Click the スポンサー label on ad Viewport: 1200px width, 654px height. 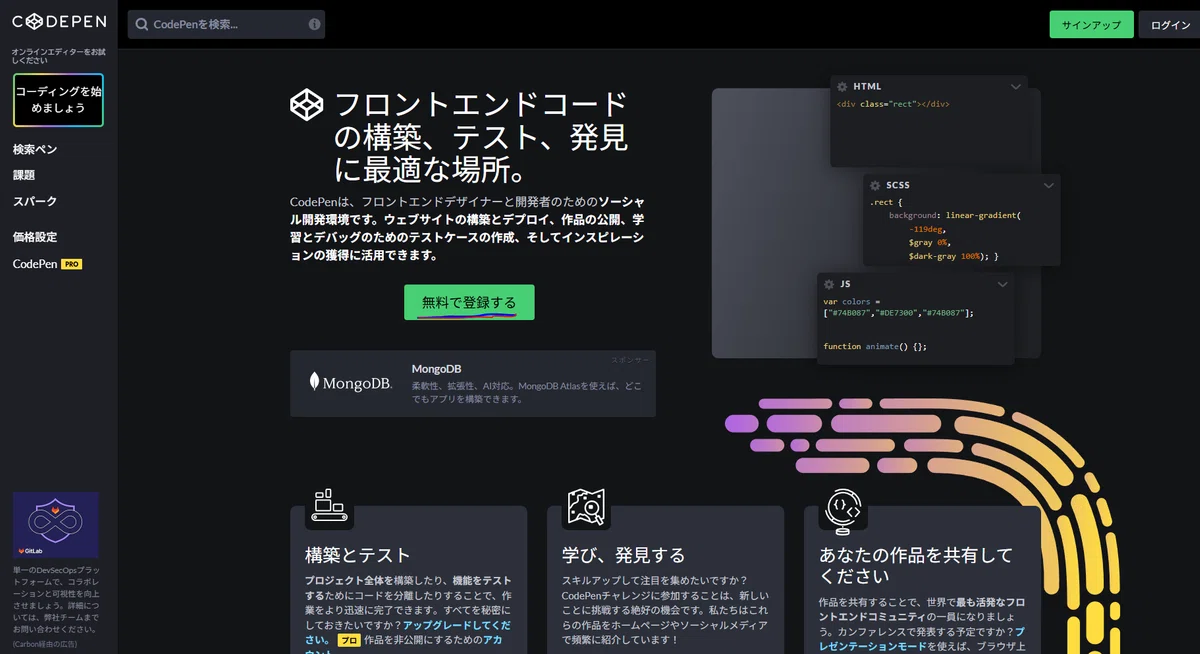631,359
